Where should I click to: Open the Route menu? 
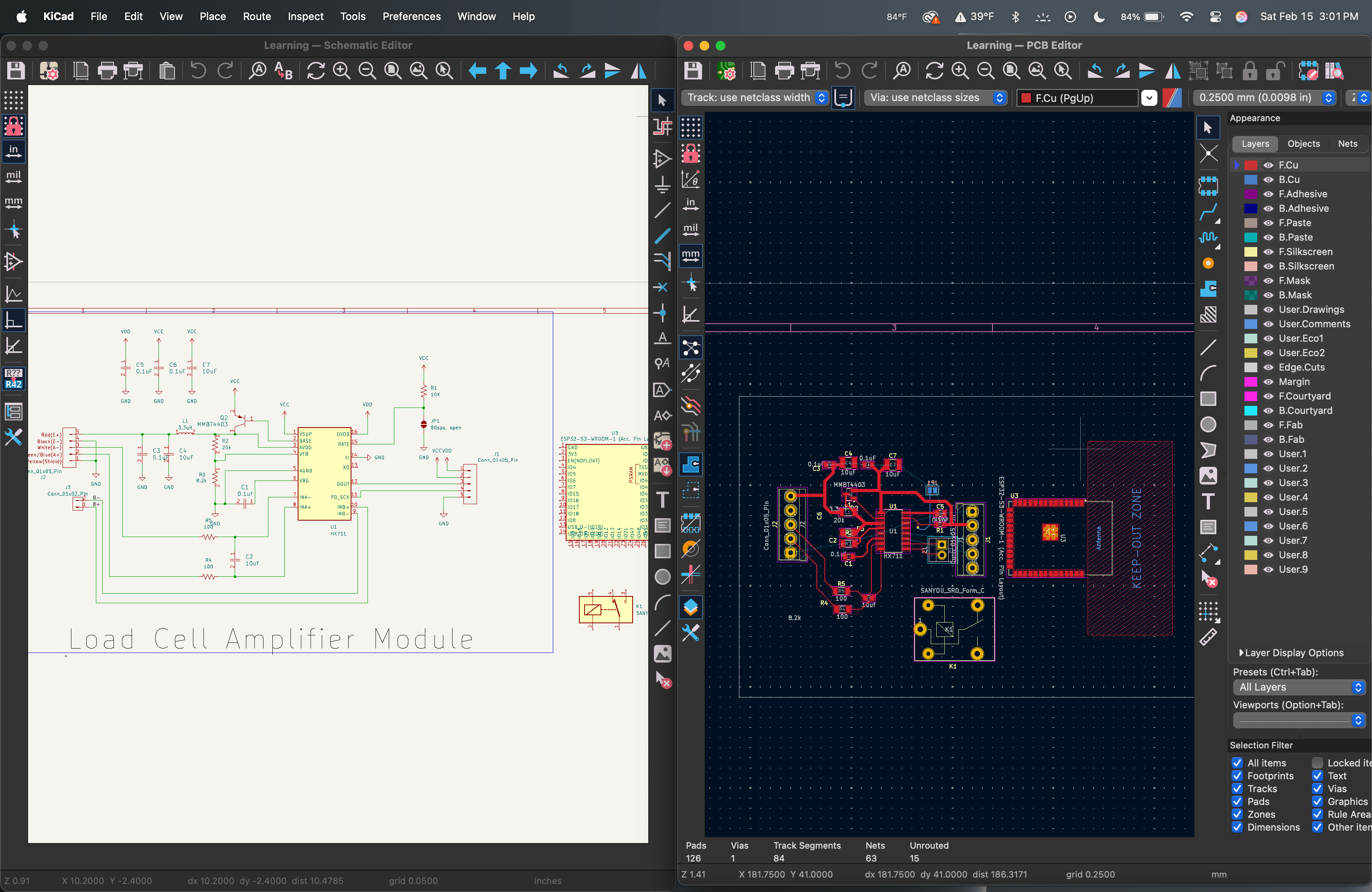point(256,16)
